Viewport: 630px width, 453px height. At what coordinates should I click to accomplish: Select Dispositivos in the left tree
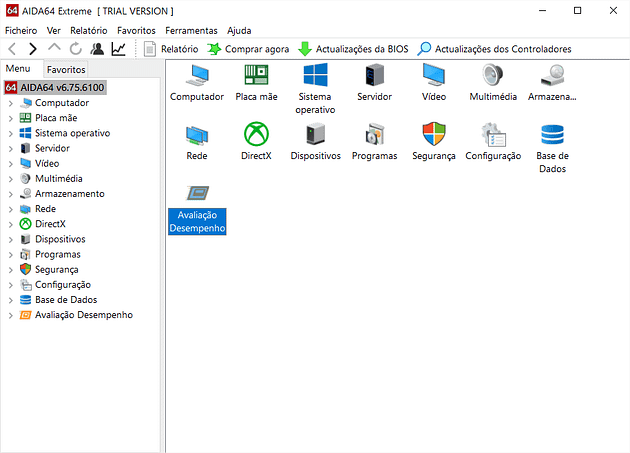pos(59,239)
